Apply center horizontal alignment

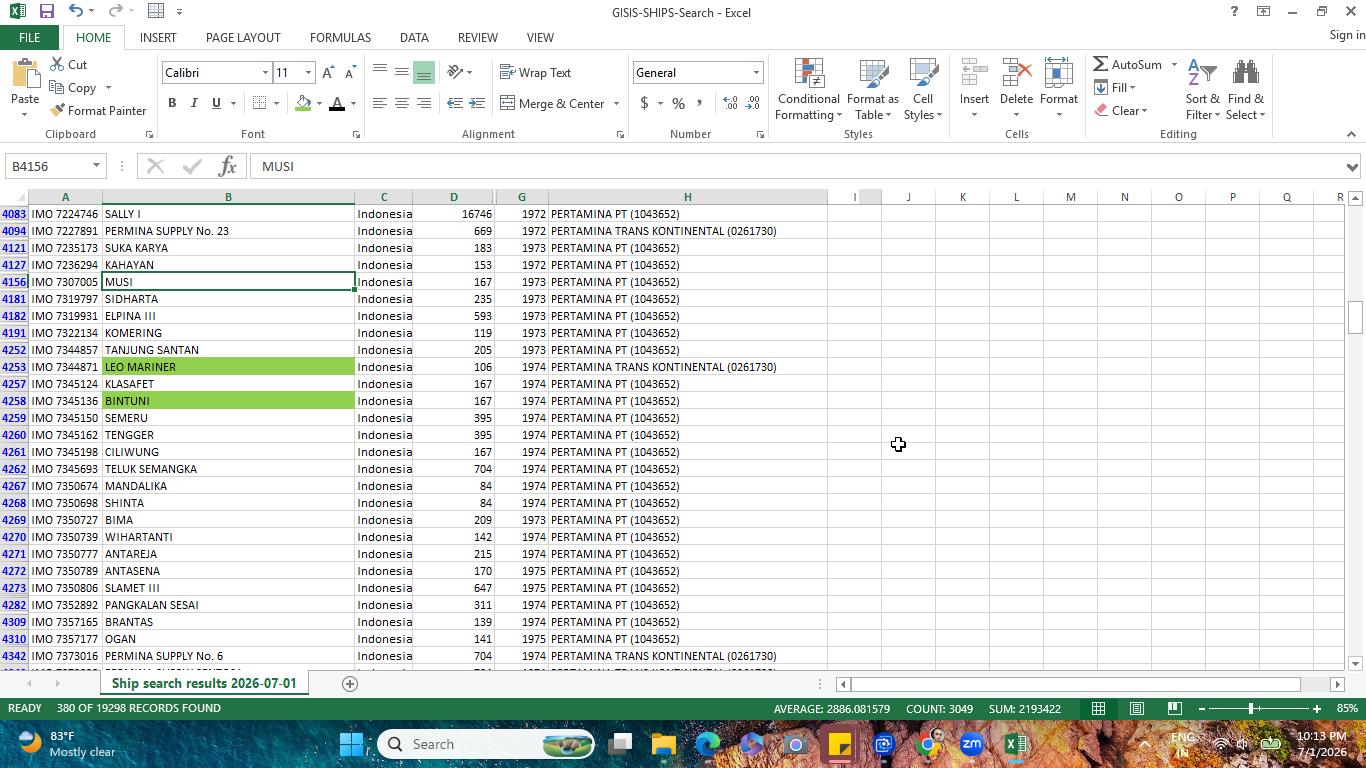point(401,103)
